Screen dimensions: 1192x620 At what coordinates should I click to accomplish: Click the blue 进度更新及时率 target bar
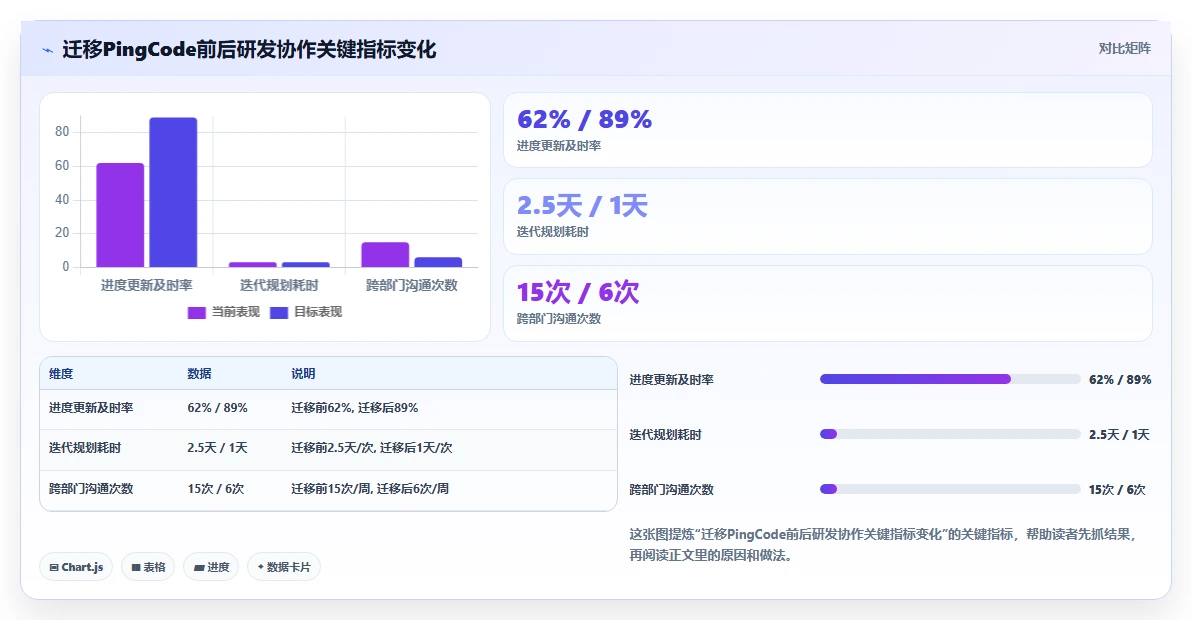[173, 192]
